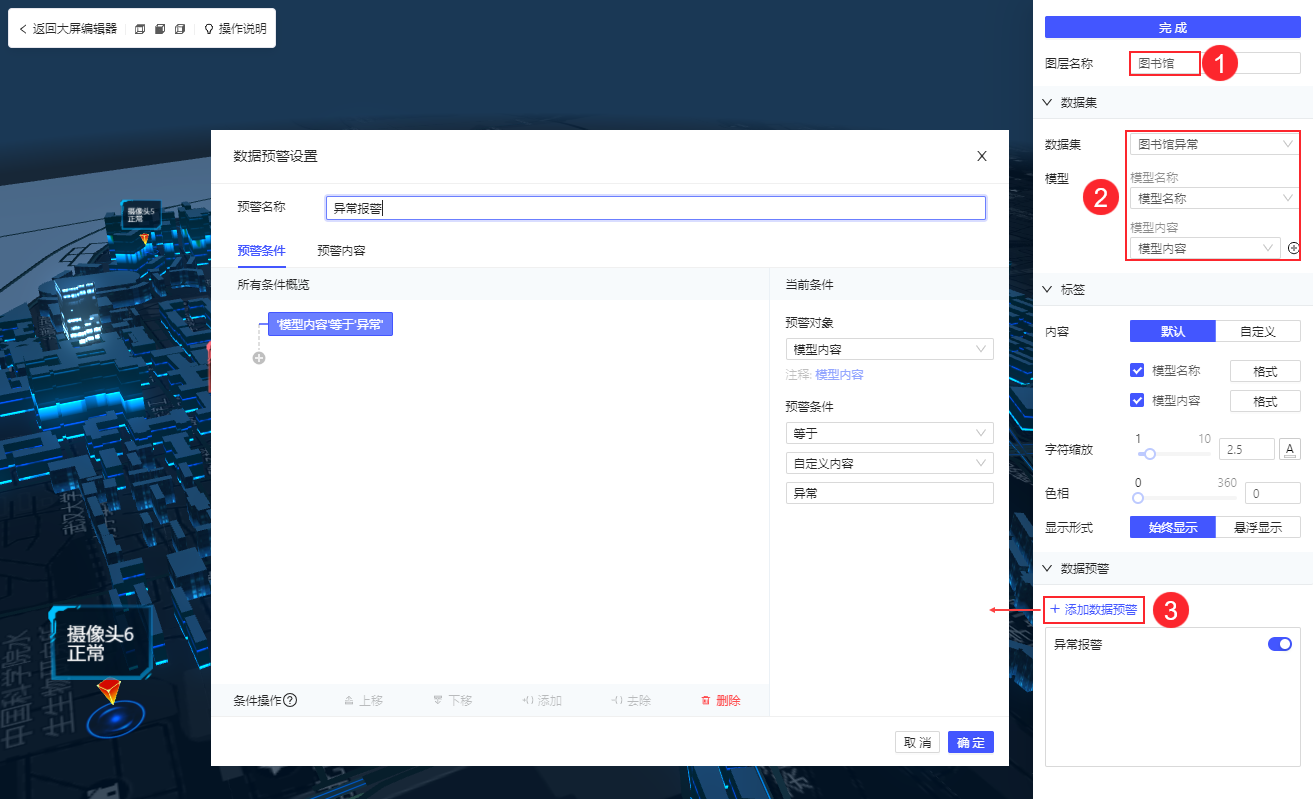Click 取消 in the dialog
Viewport: 1313px width, 799px height.
tap(917, 742)
